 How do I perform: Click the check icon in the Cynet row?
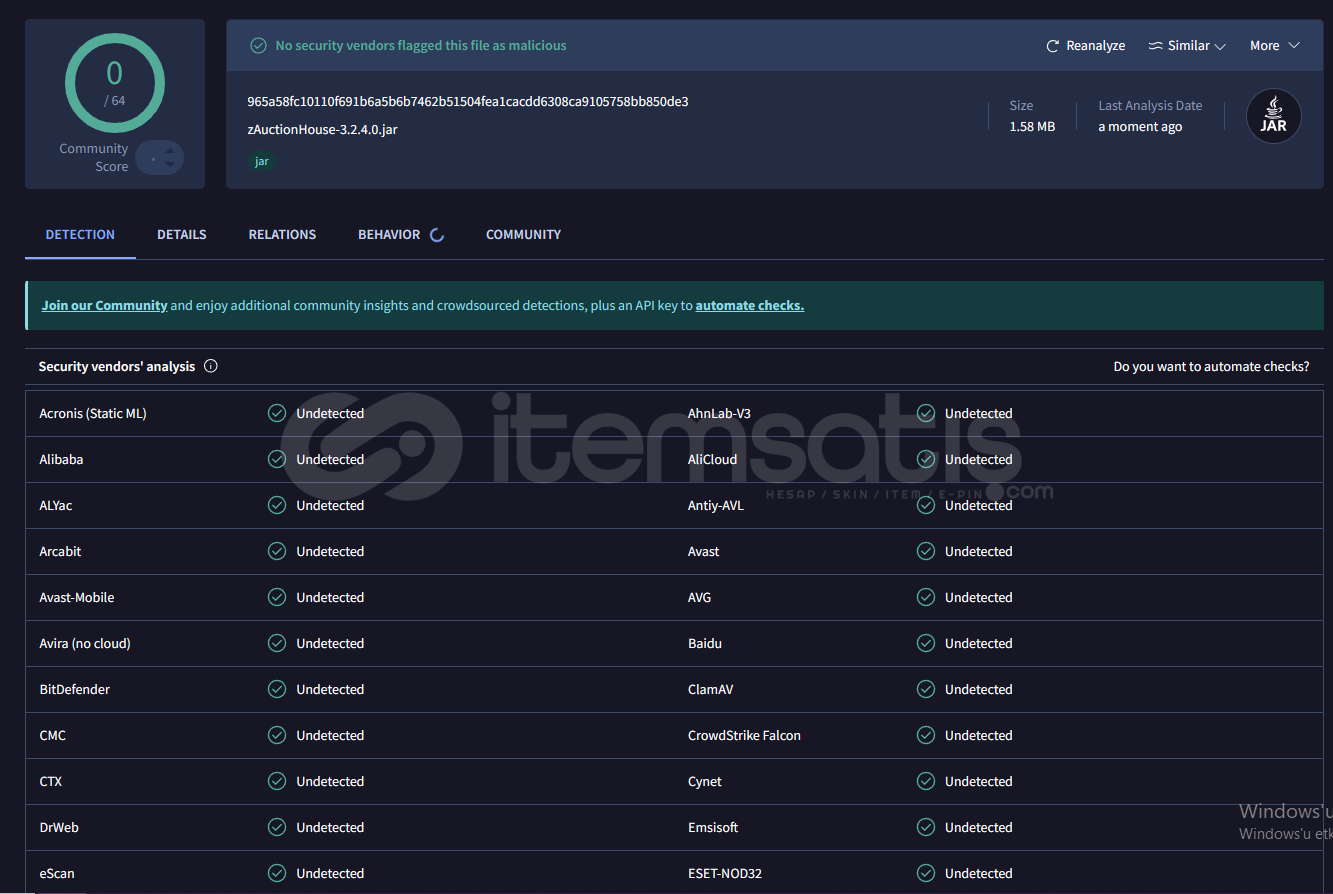(x=926, y=781)
